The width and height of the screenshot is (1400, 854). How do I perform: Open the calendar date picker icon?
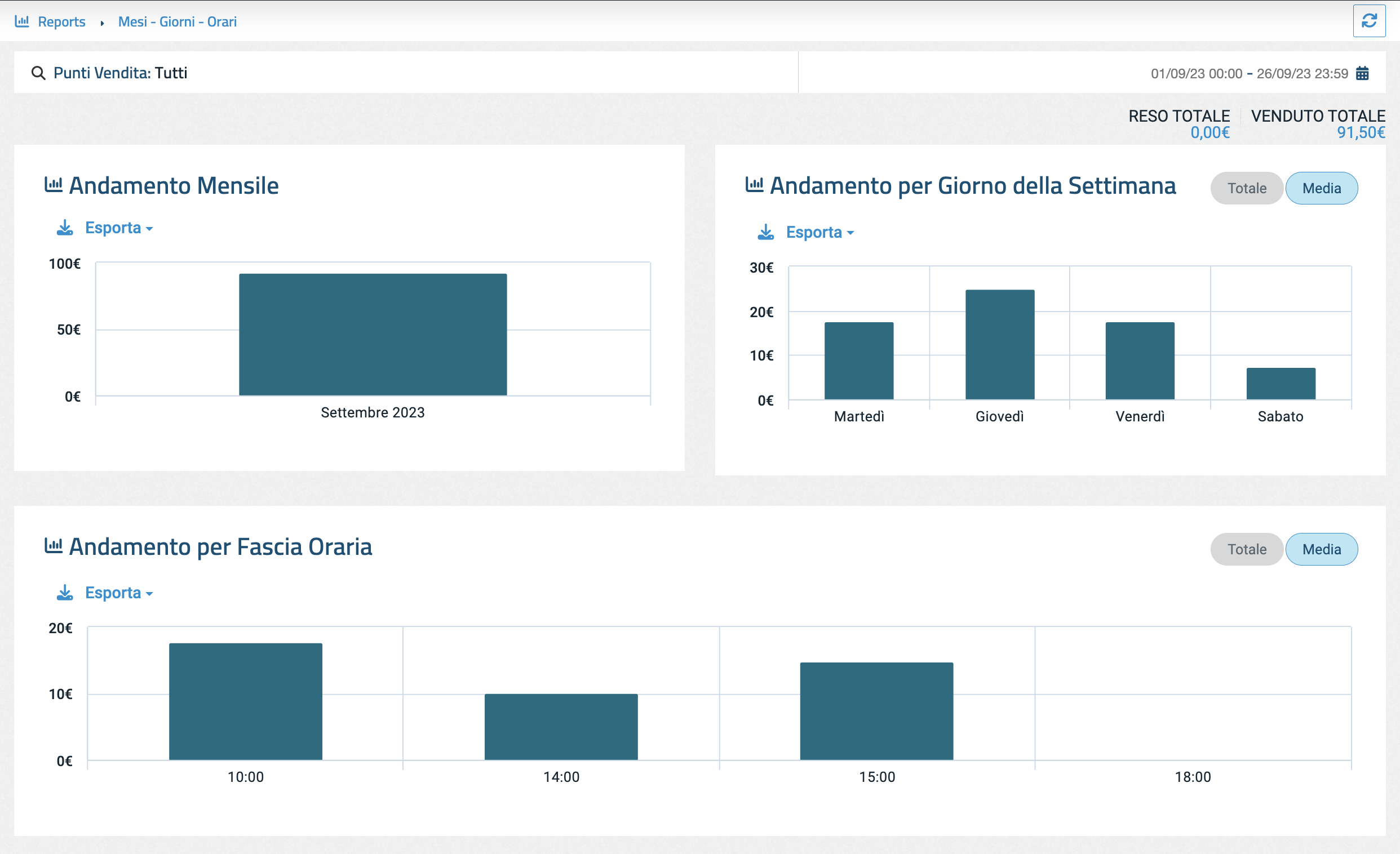pos(1362,73)
